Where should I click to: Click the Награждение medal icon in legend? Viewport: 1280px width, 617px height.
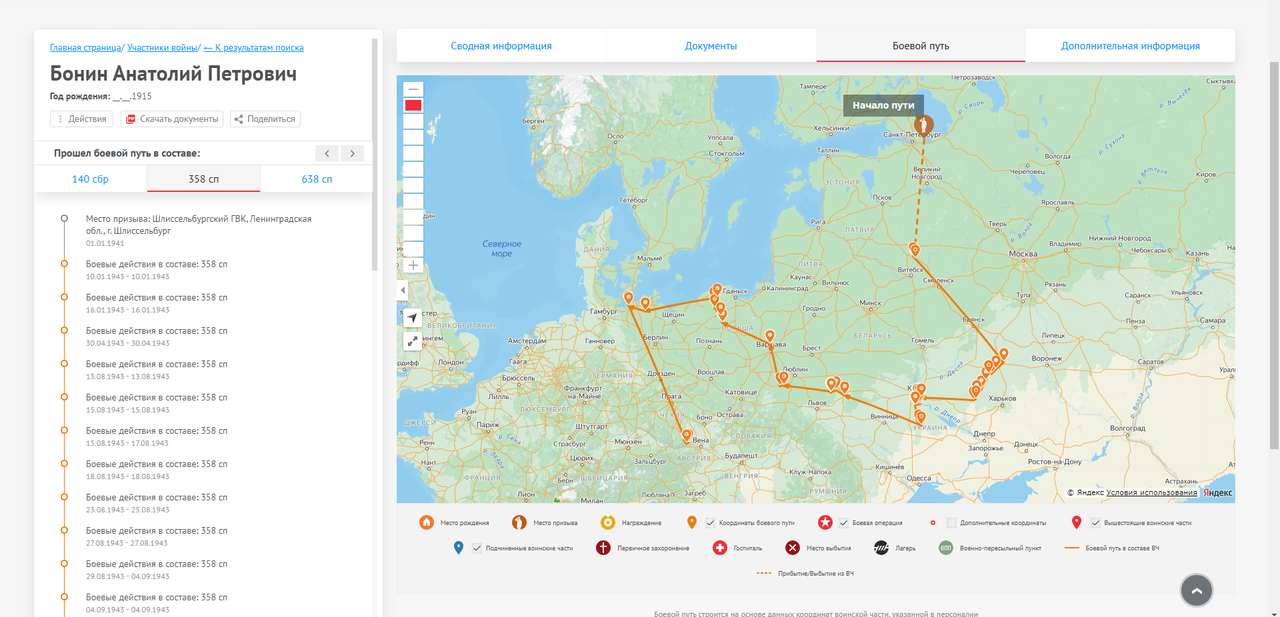(x=607, y=521)
